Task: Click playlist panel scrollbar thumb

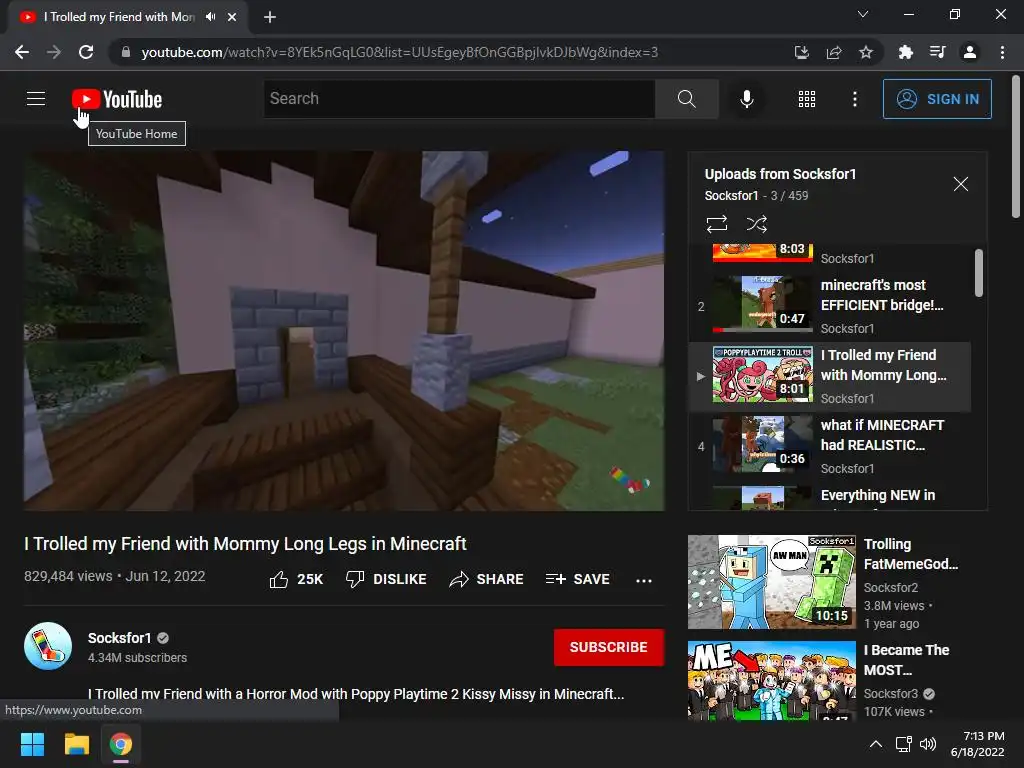Action: 978,272
